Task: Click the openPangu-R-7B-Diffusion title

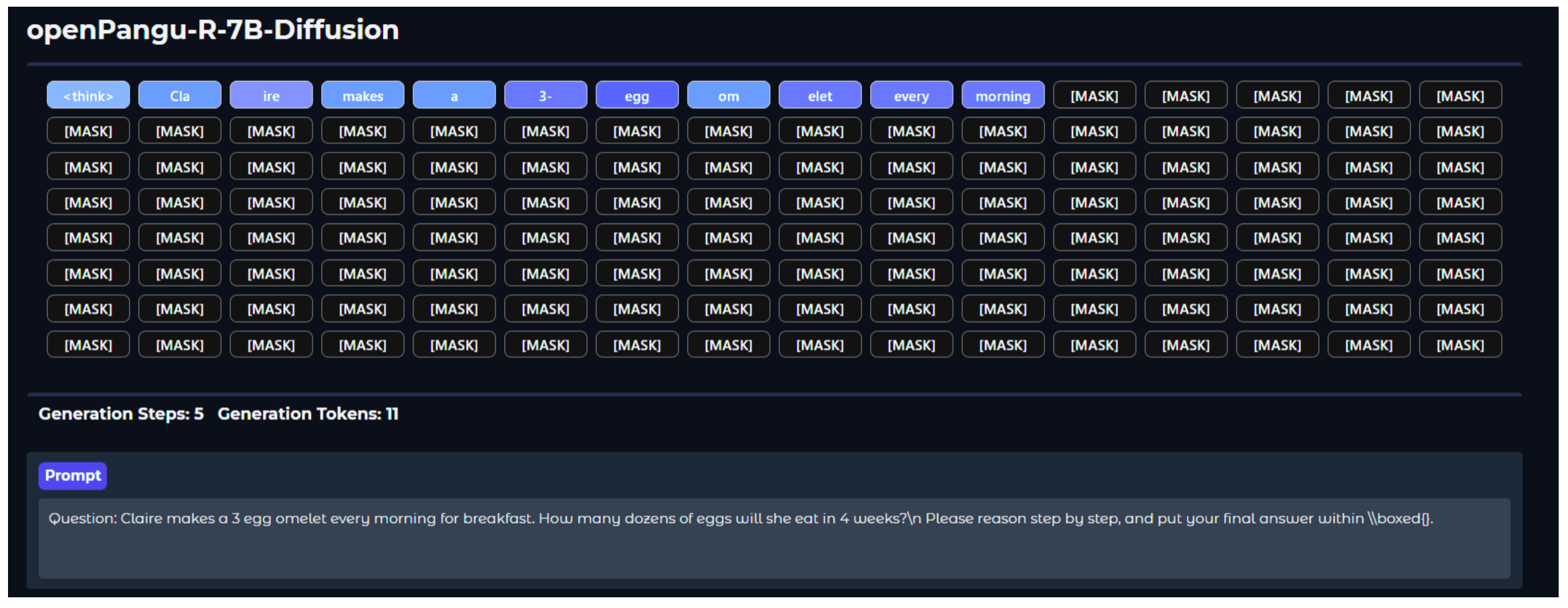Action: pos(213,30)
